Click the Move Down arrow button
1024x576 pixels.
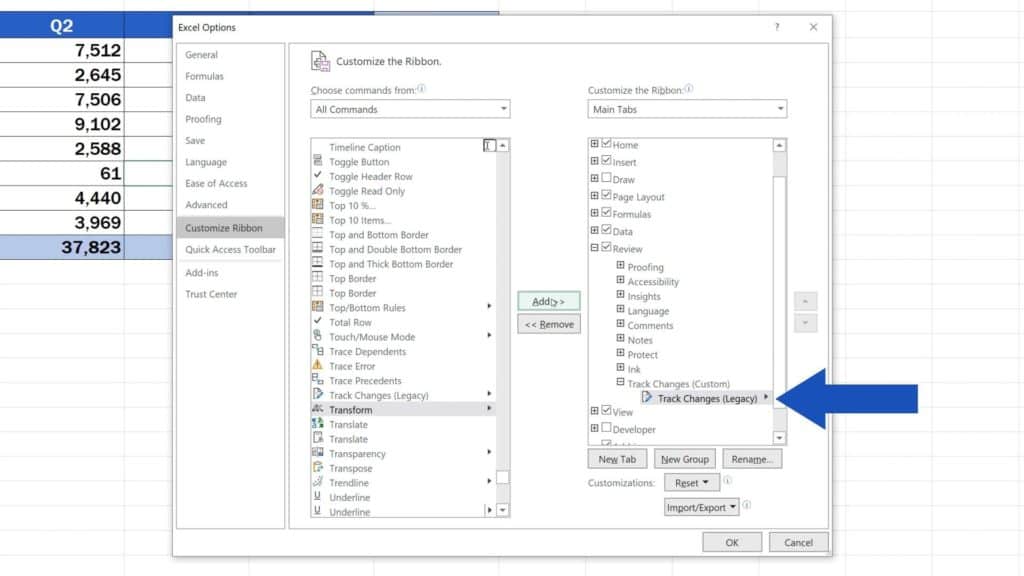pyautogui.click(x=805, y=323)
